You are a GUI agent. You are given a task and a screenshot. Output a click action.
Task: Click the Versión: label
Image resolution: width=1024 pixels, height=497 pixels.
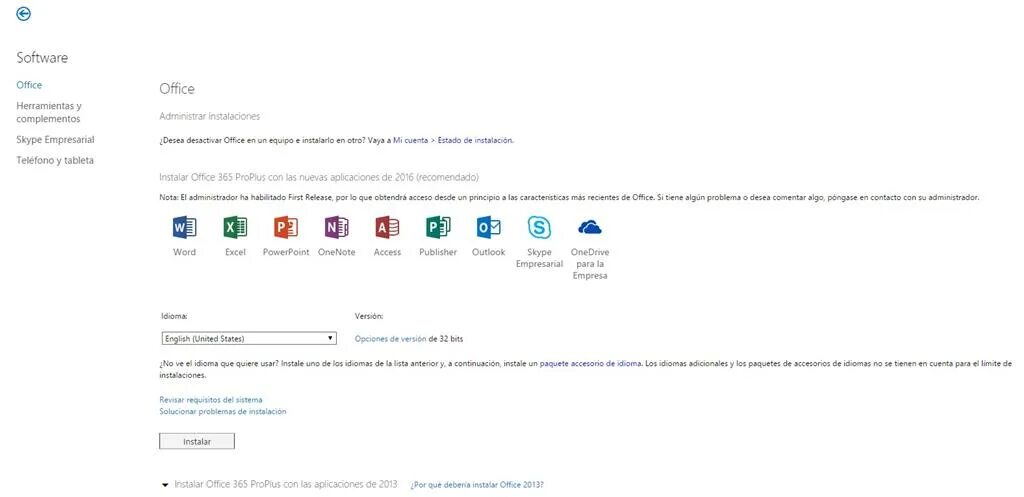point(369,316)
